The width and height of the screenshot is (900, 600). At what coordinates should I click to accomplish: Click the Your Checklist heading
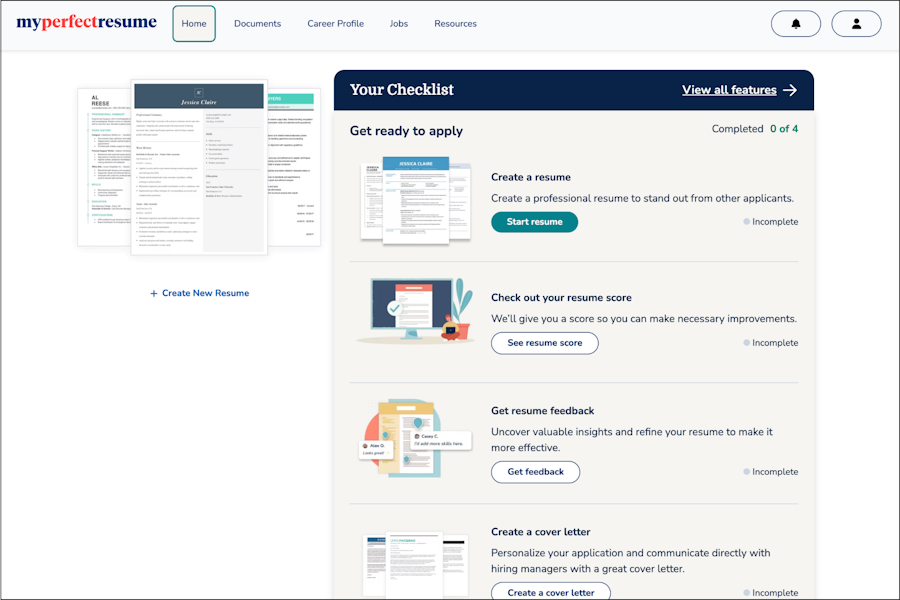point(402,90)
